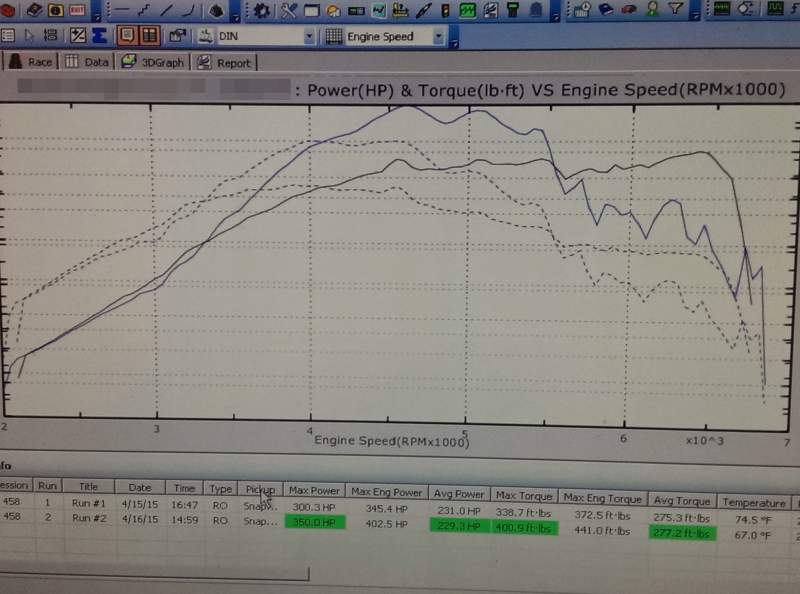The height and width of the screenshot is (594, 800).
Task: Click the red car icon
Action: point(629,10)
